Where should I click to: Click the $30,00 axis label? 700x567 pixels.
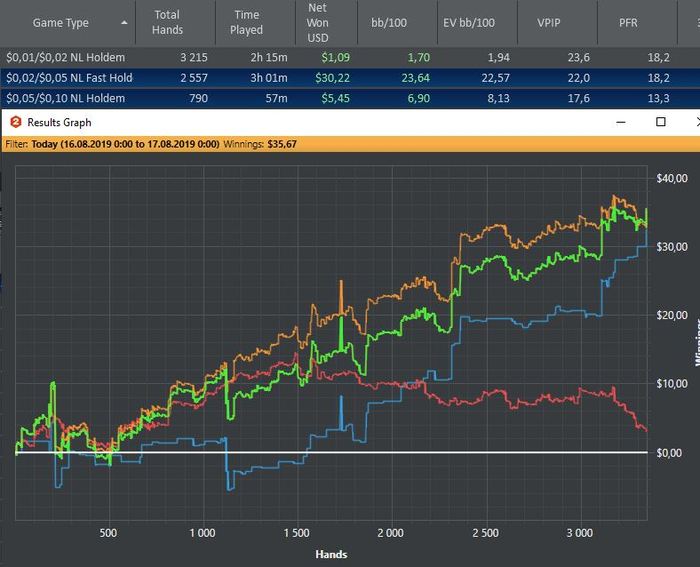672,247
